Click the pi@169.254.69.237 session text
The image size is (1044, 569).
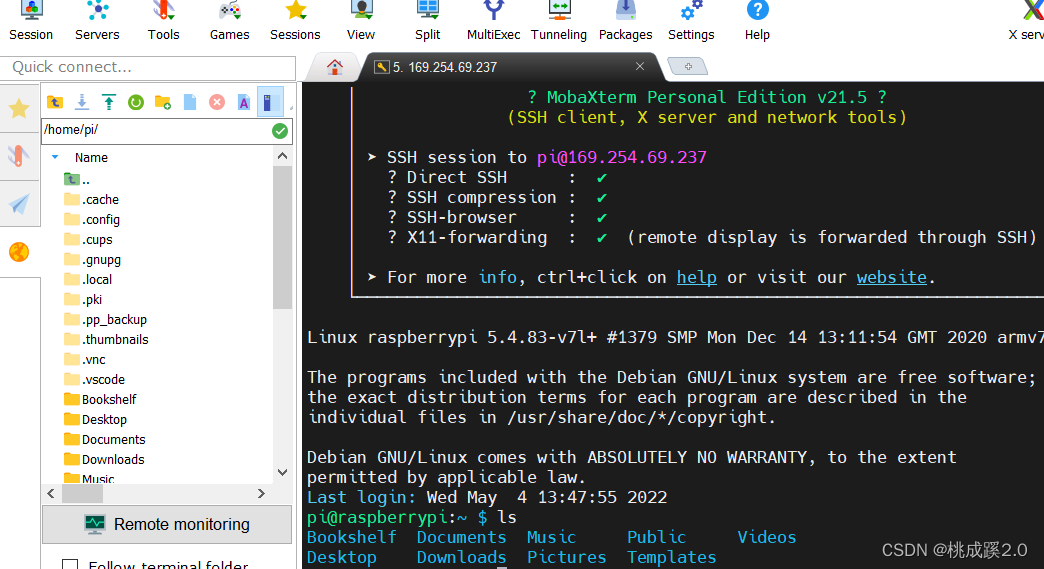click(622, 157)
